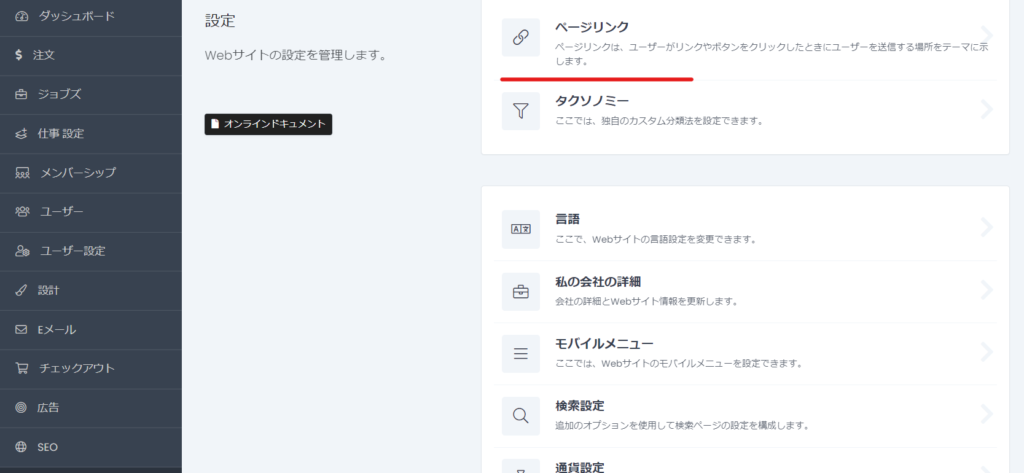Click the hamburger icon for モバイルメニュー
This screenshot has height=473, width=1024.
520,353
